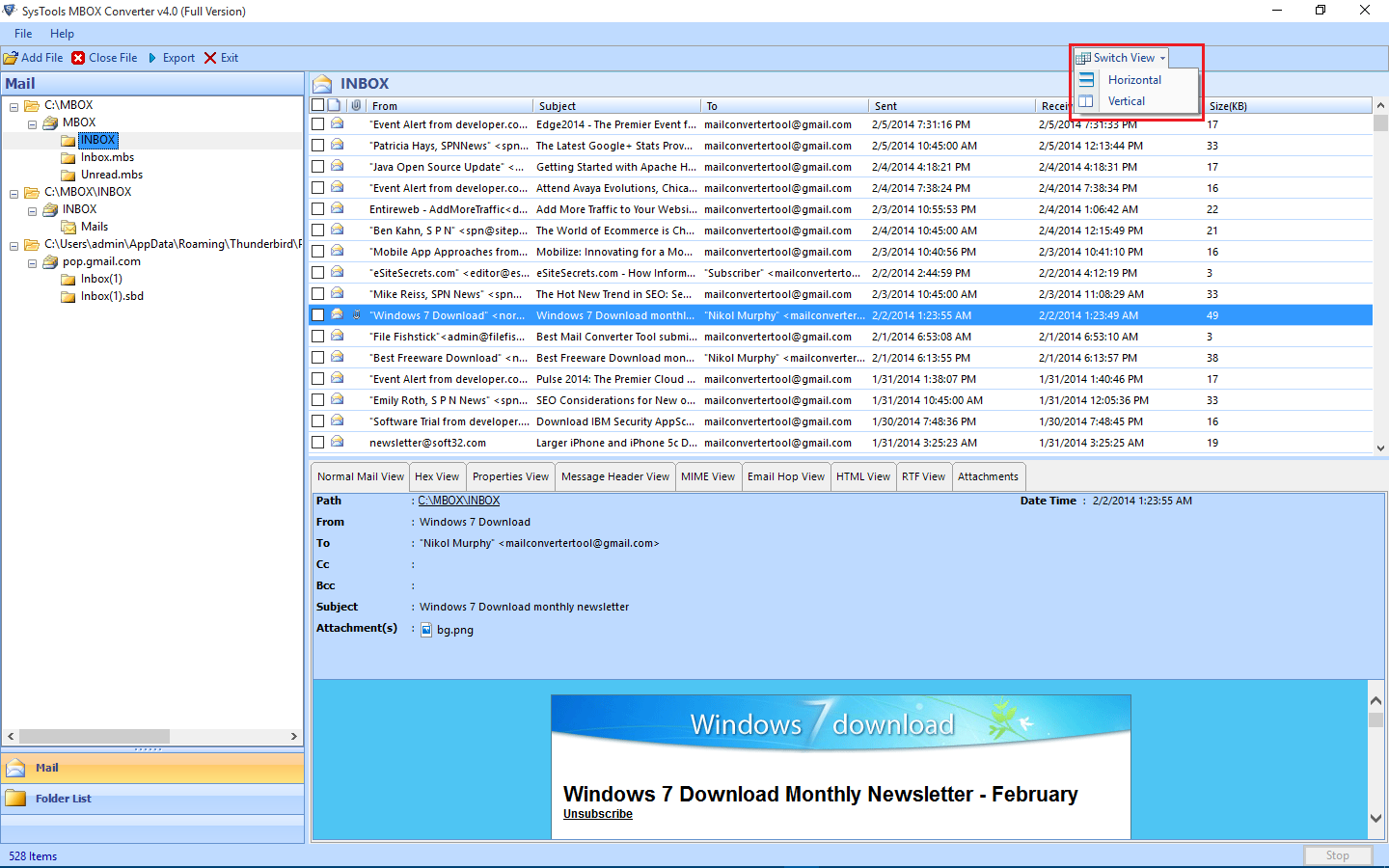The image size is (1389, 868).
Task: Click the Inbox.mbs folder icon
Action: (x=68, y=157)
